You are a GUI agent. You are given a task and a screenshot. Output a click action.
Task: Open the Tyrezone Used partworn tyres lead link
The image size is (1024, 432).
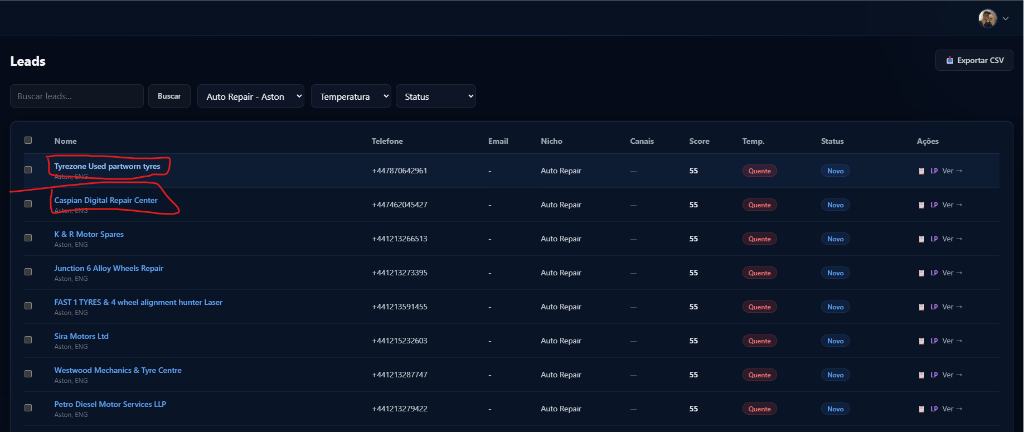point(107,166)
